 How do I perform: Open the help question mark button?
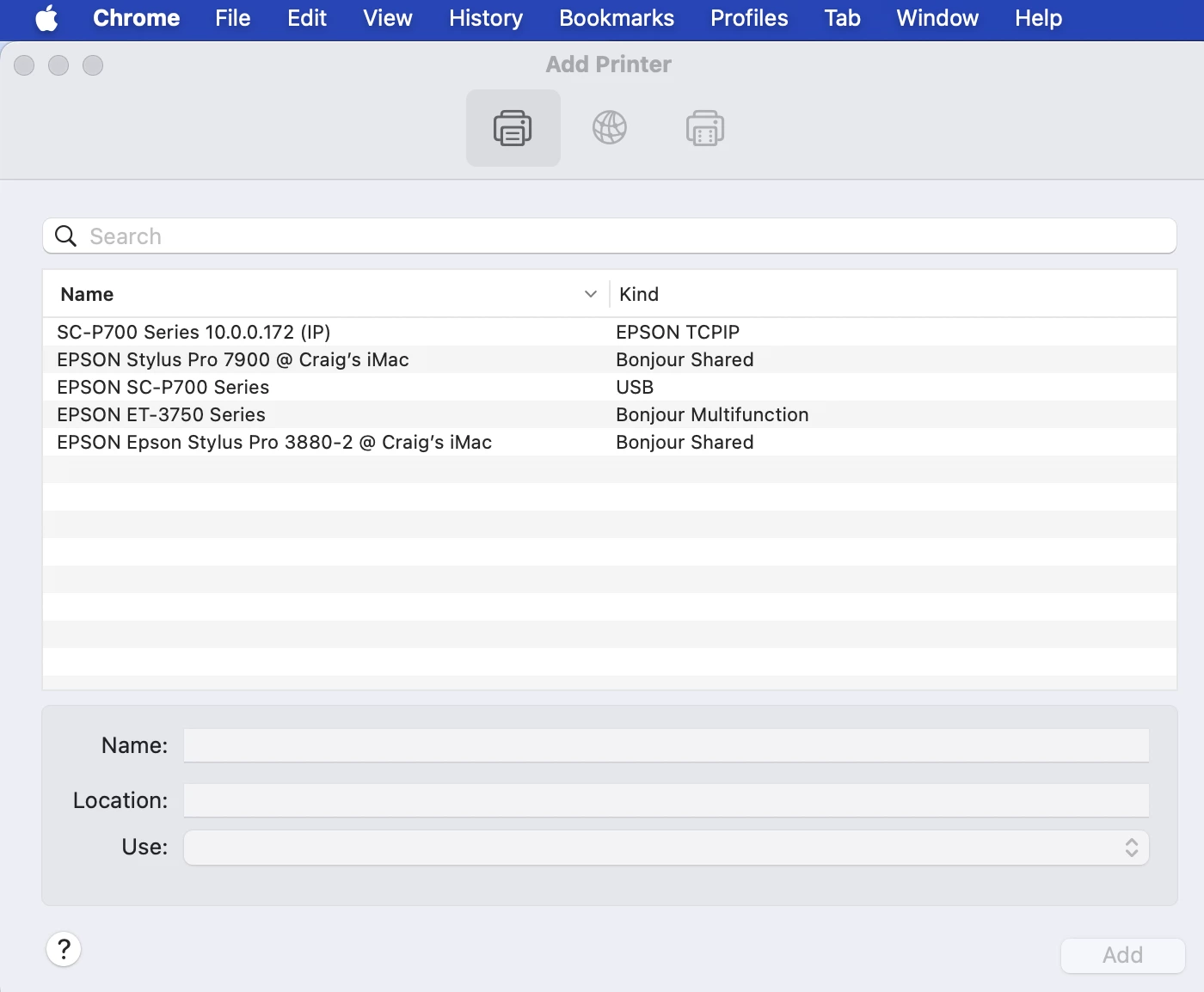64,950
